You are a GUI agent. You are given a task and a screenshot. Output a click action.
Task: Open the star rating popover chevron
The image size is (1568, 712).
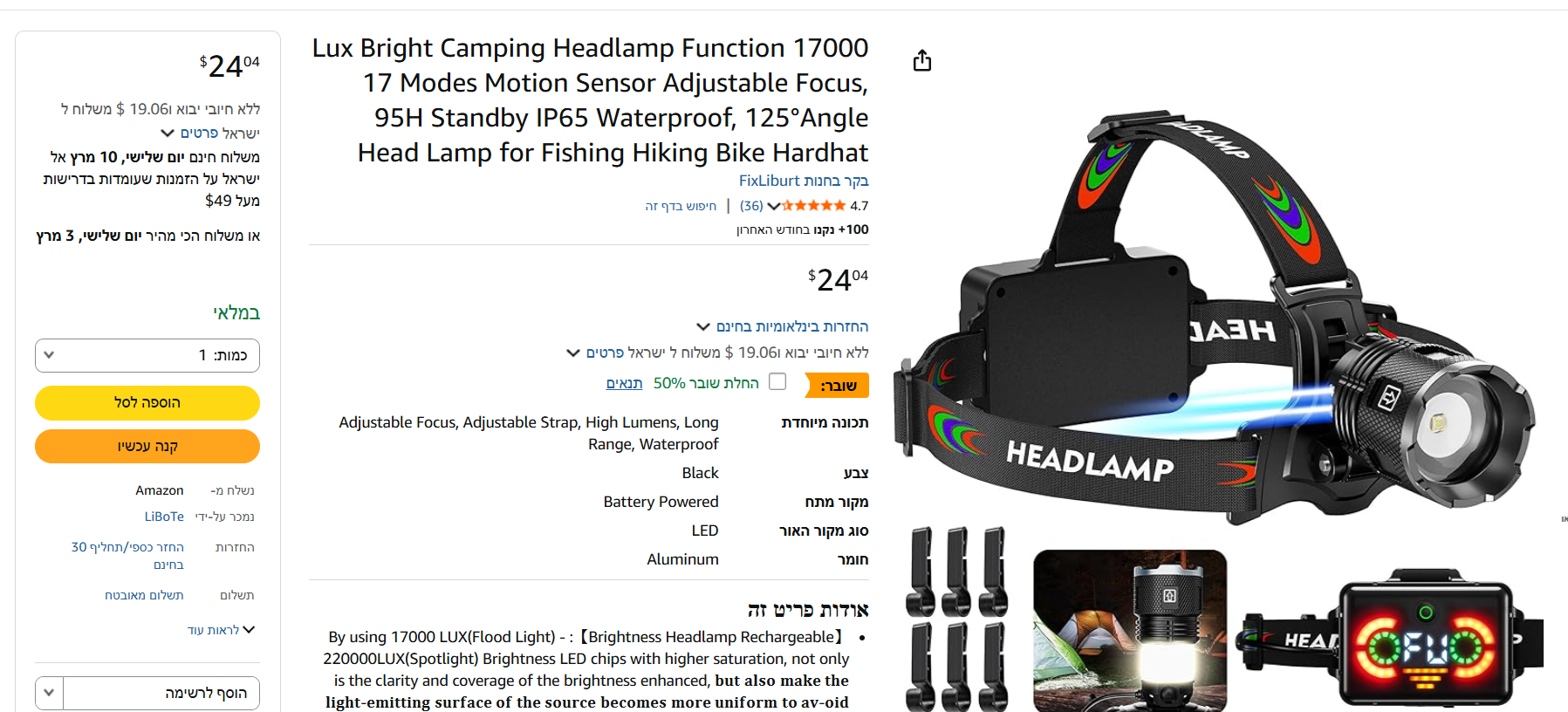tap(773, 206)
